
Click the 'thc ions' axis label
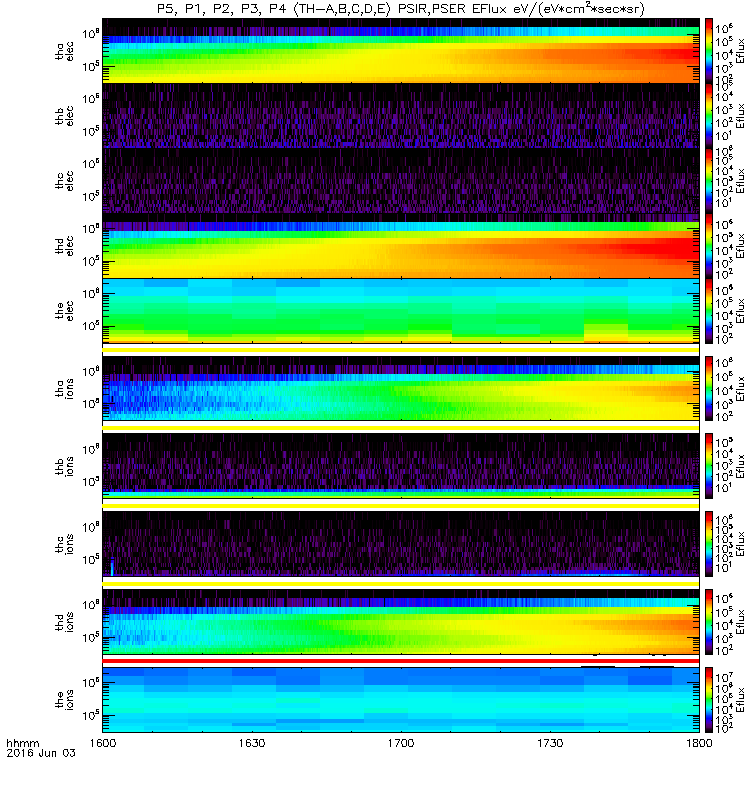tap(65, 544)
